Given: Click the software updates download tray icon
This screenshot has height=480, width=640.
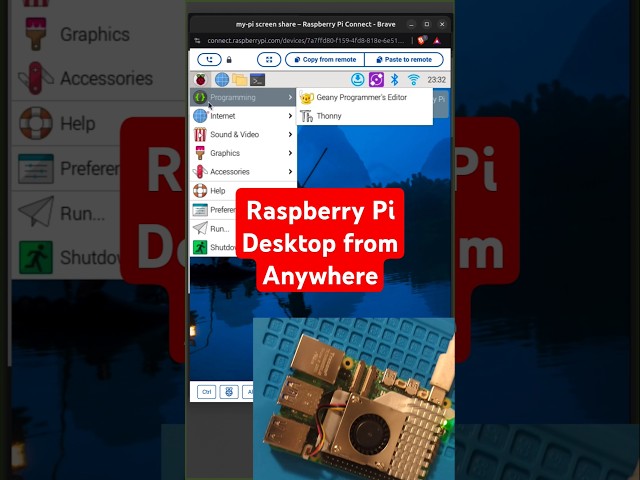Looking at the screenshot, I should pyautogui.click(x=358, y=80).
